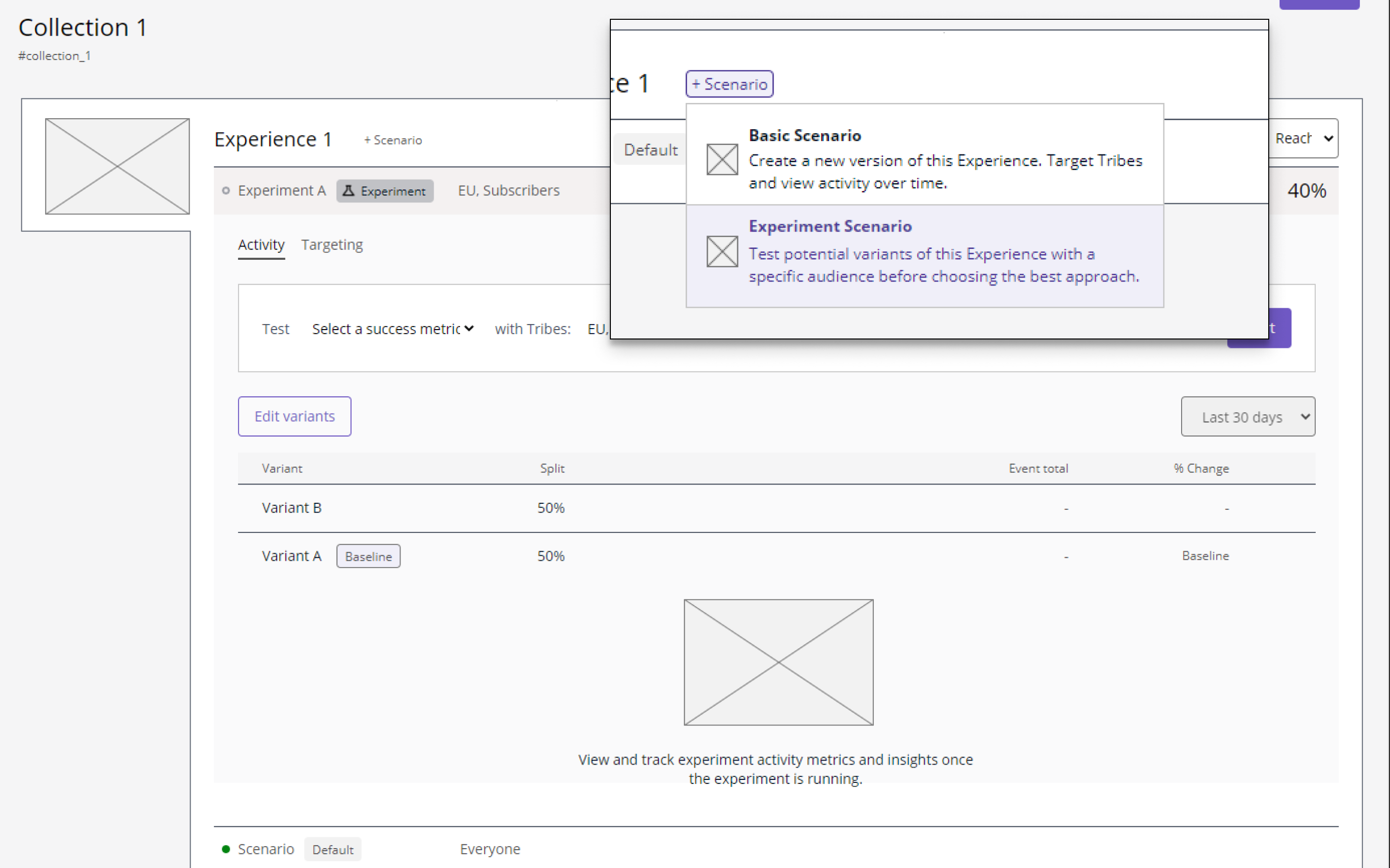Open the Select a success metric dropdown

(393, 329)
